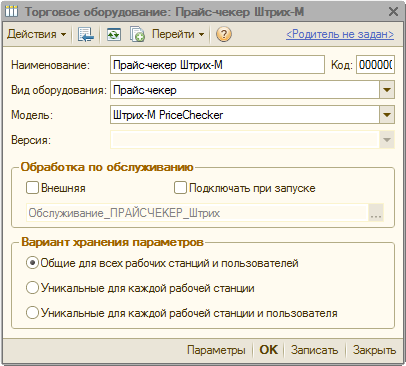Click the refresh/reread toolbar icon
The height and width of the screenshot is (366, 406).
click(x=114, y=34)
